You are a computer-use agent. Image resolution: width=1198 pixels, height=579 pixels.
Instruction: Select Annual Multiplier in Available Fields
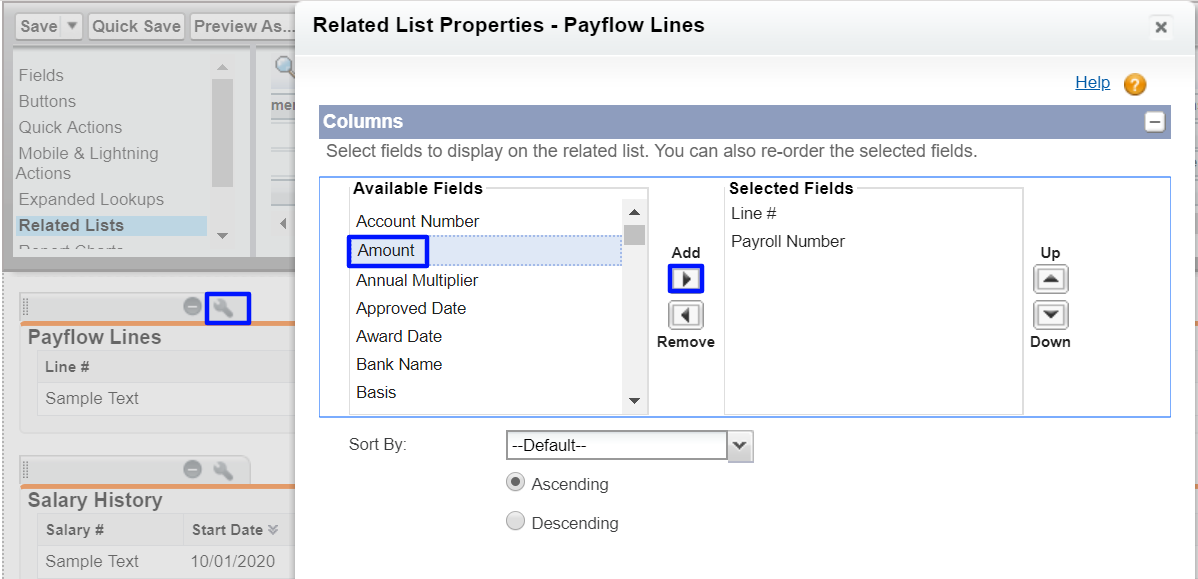coord(417,280)
